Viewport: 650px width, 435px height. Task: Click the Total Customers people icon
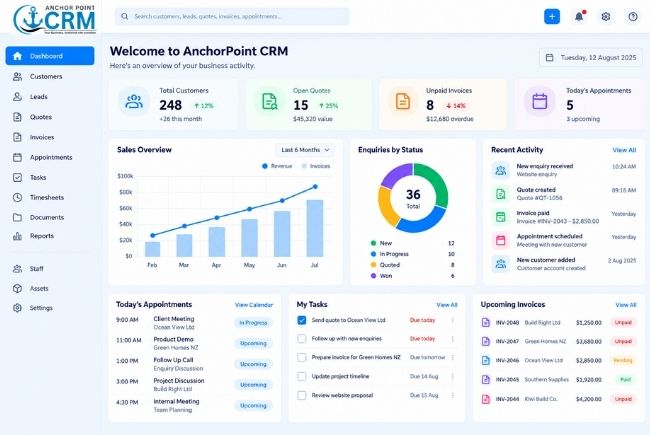(x=134, y=101)
